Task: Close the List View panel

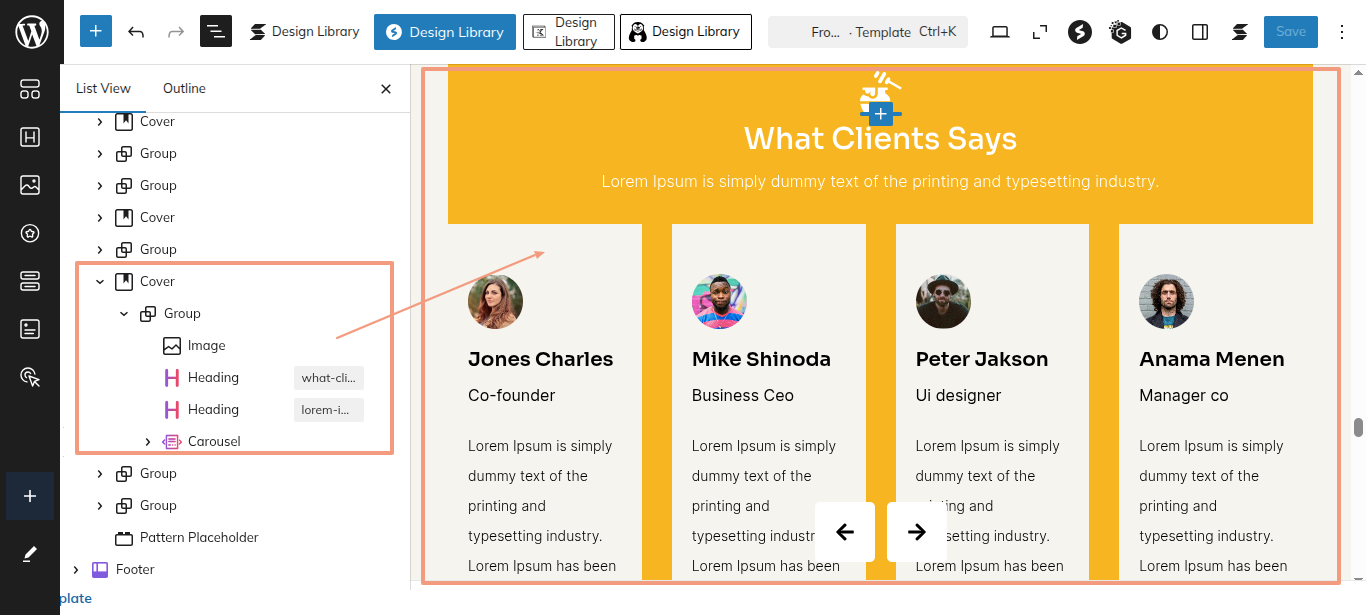Action: pos(386,89)
